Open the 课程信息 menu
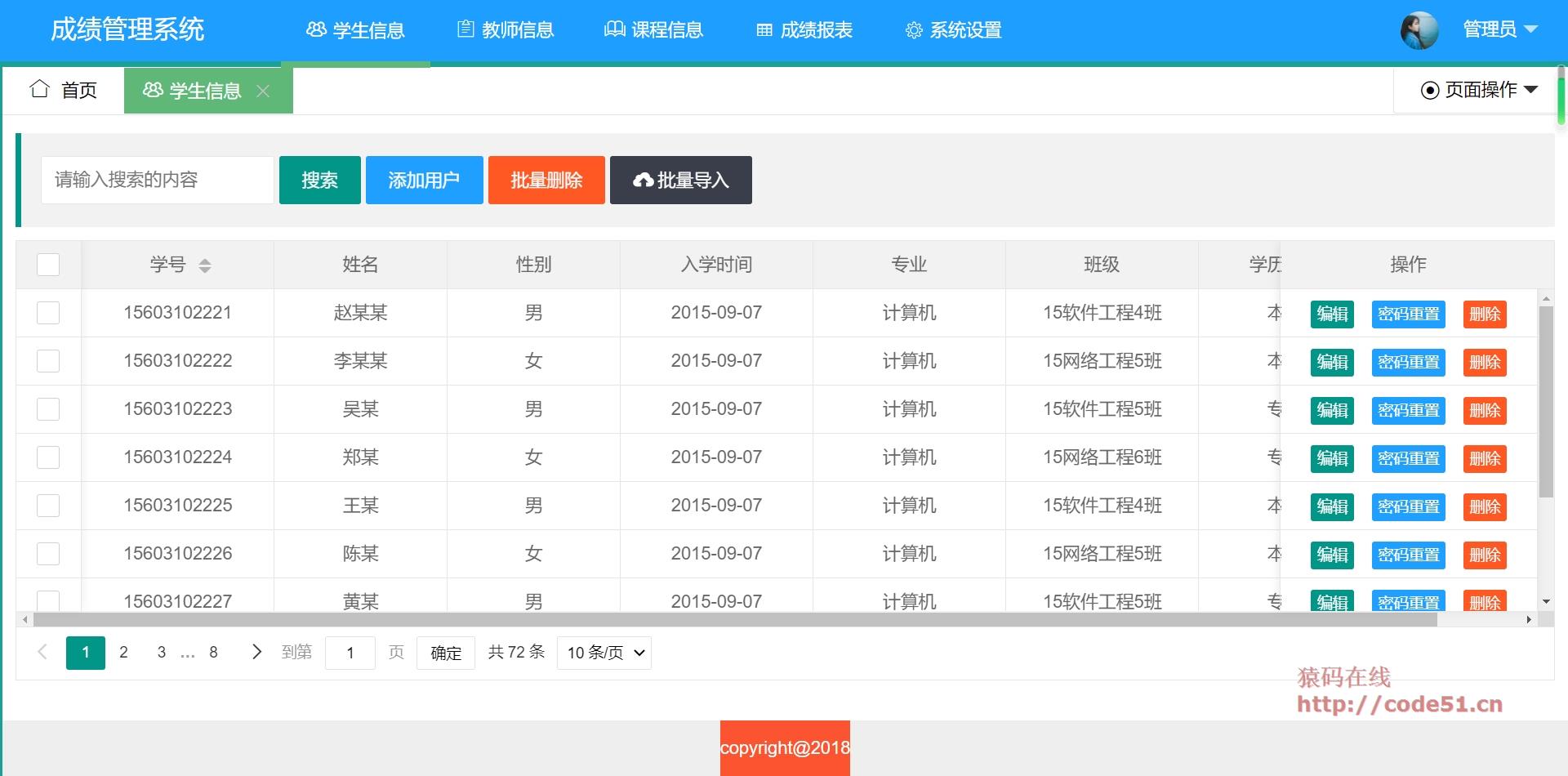 (x=653, y=30)
